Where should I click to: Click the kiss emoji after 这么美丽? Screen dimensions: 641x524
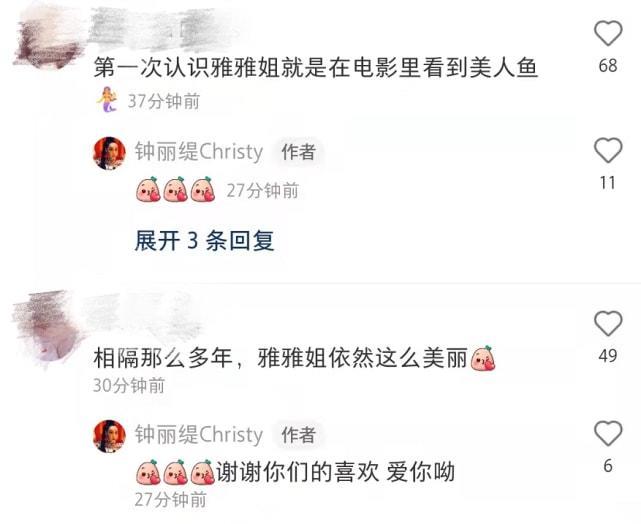483,358
